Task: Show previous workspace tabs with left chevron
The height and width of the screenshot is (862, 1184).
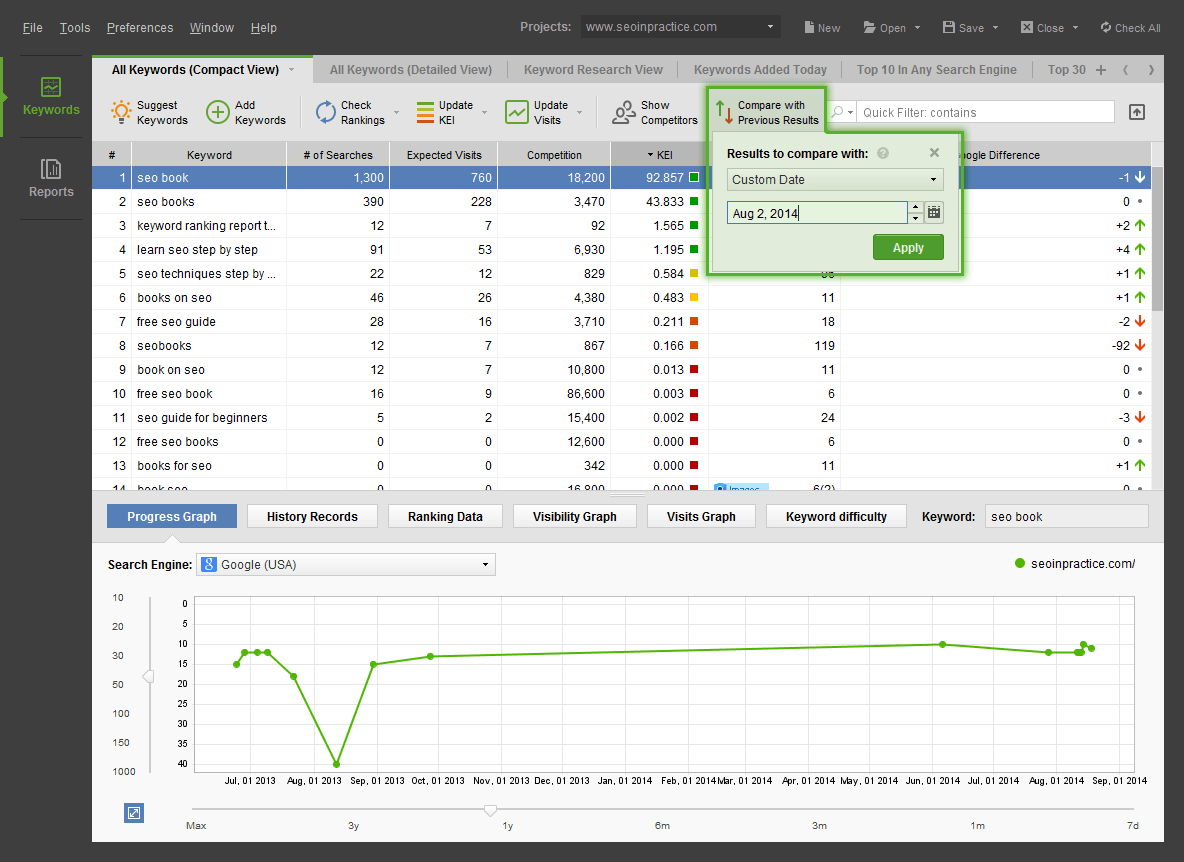Action: pos(1126,70)
